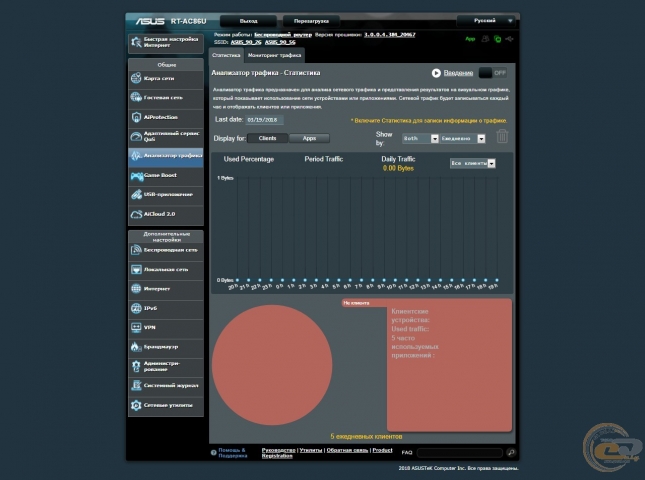
Task: Click the 2.4G SSID link in the header
Action: 246,42
